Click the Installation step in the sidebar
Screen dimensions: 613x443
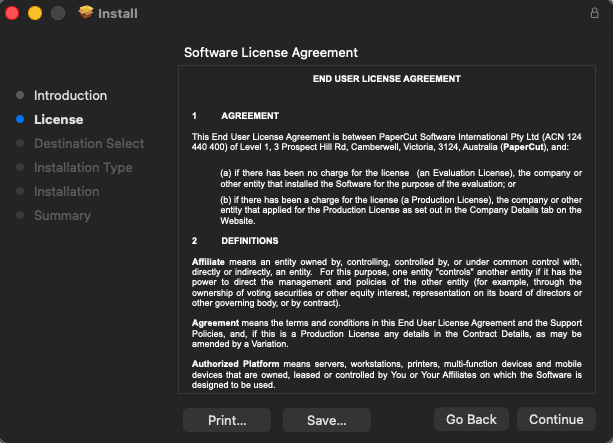click(66, 192)
